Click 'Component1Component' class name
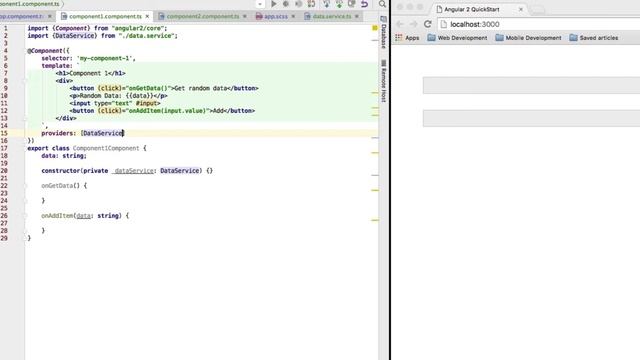The width and height of the screenshot is (640, 360). [106, 148]
